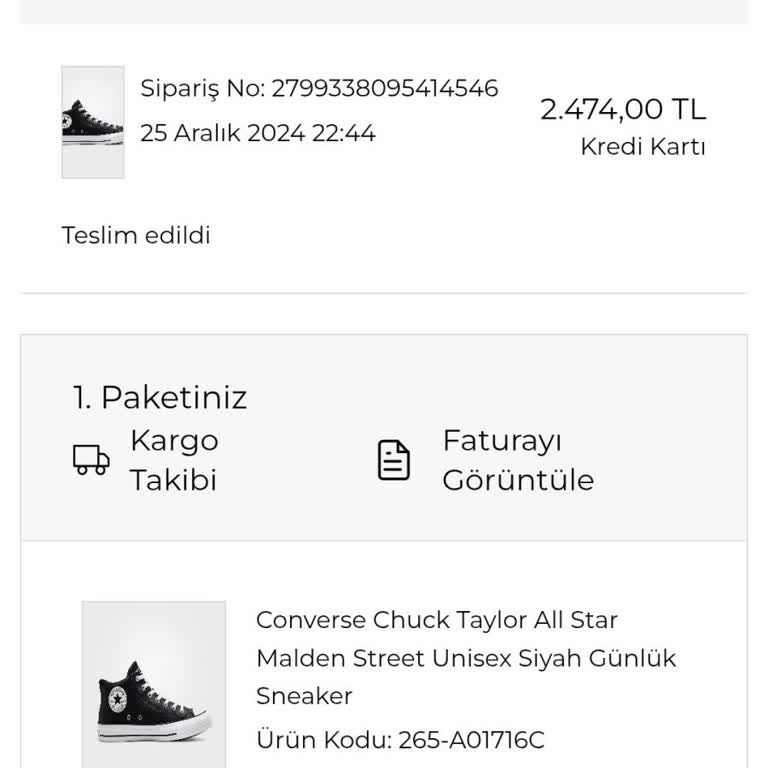Open the Converse Chuck Taylor All Star title
The width and height of the screenshot is (768, 768).
tap(437, 620)
